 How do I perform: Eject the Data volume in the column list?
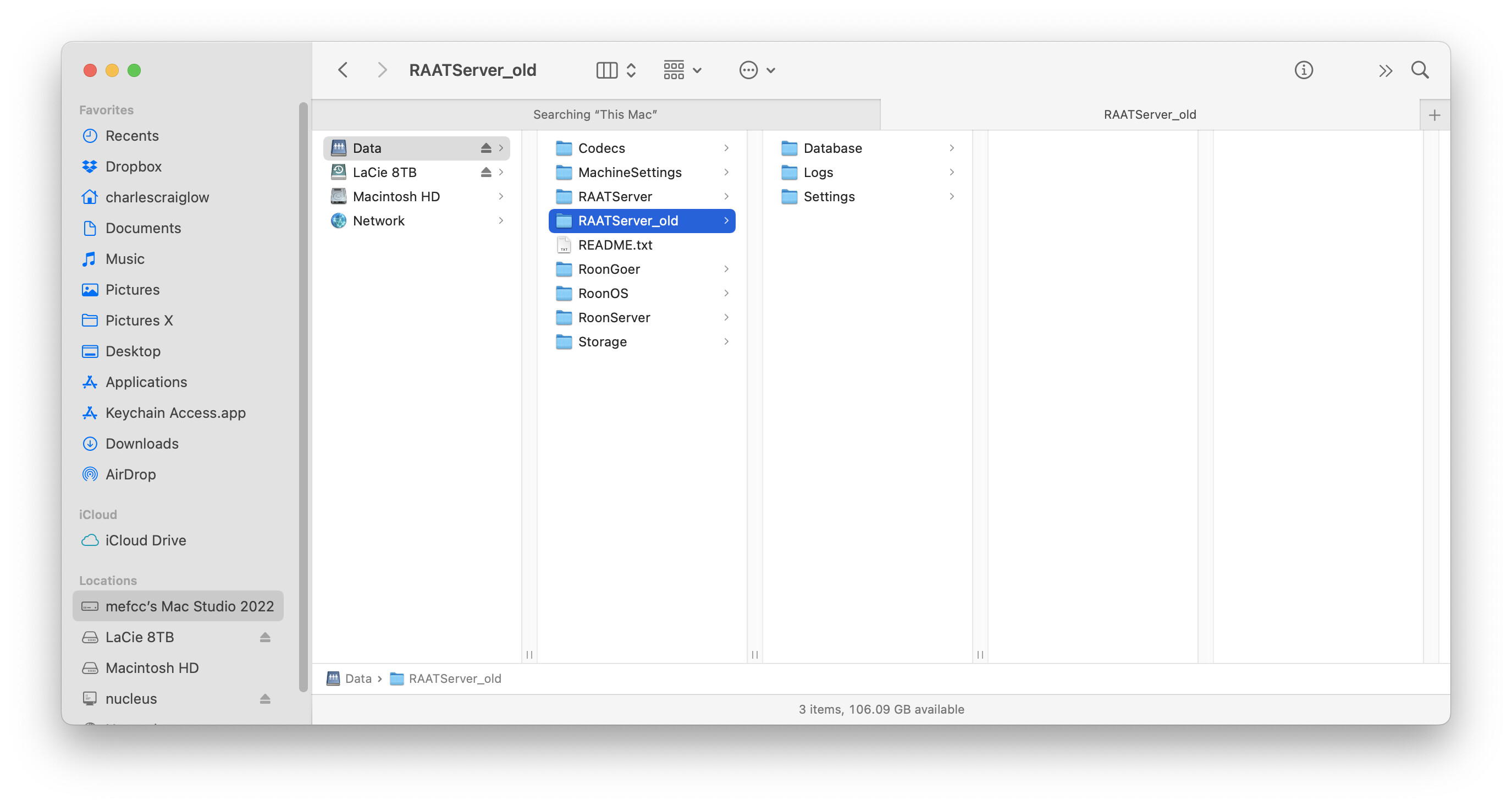485,148
